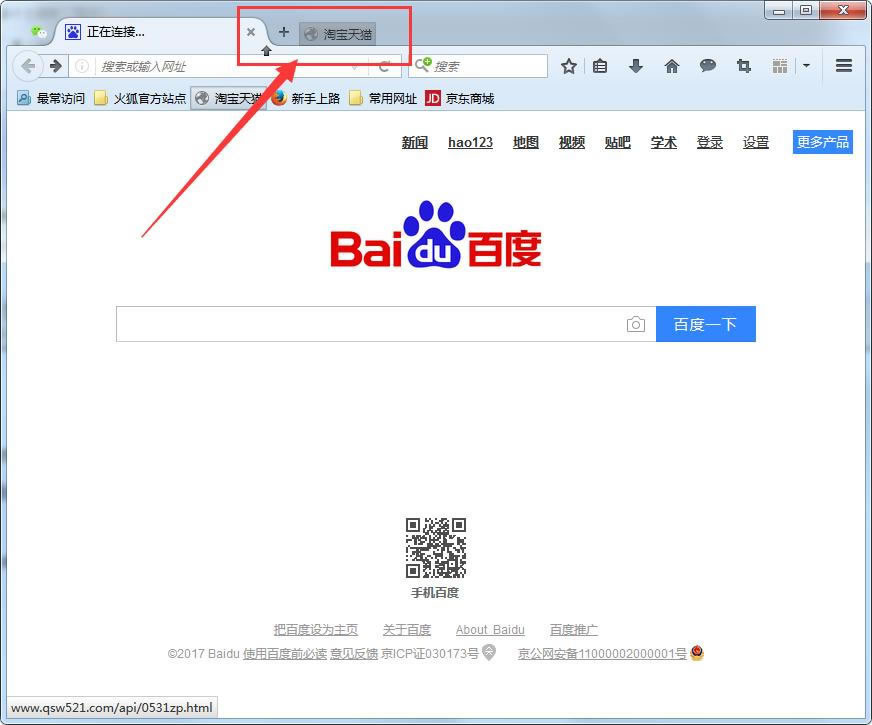Image resolution: width=872 pixels, height=725 pixels.
Task: Click the ICP shield icon in footer
Action: point(489,652)
